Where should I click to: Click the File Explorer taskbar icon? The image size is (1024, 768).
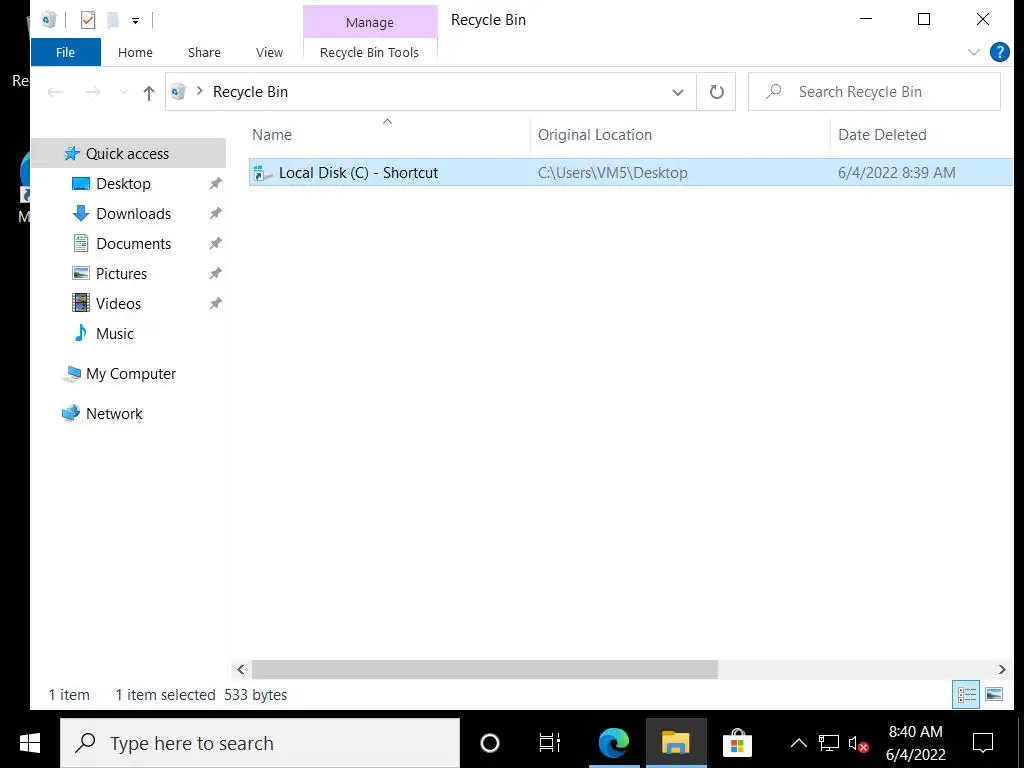(675, 743)
